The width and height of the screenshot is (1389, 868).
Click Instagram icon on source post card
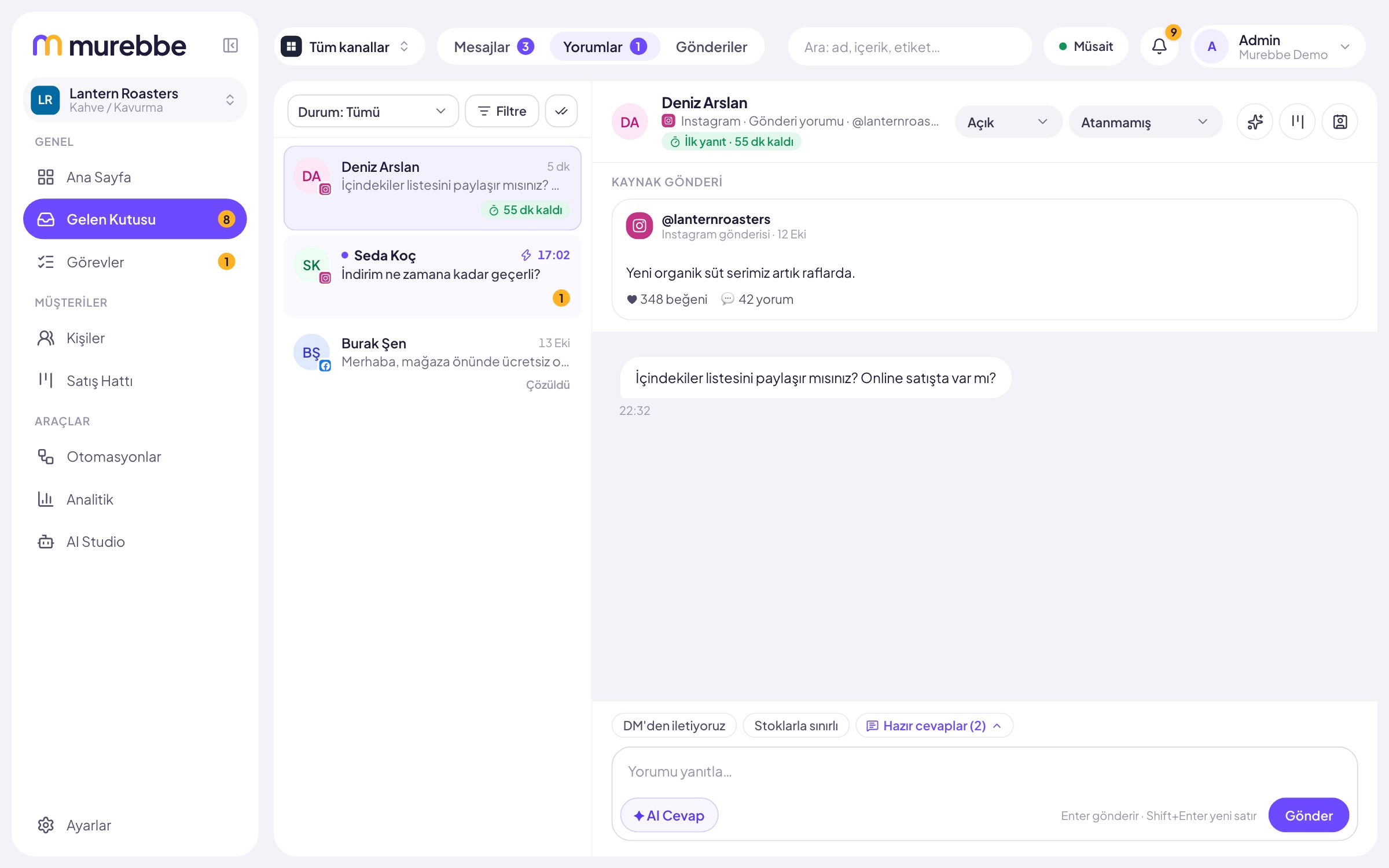(x=639, y=226)
